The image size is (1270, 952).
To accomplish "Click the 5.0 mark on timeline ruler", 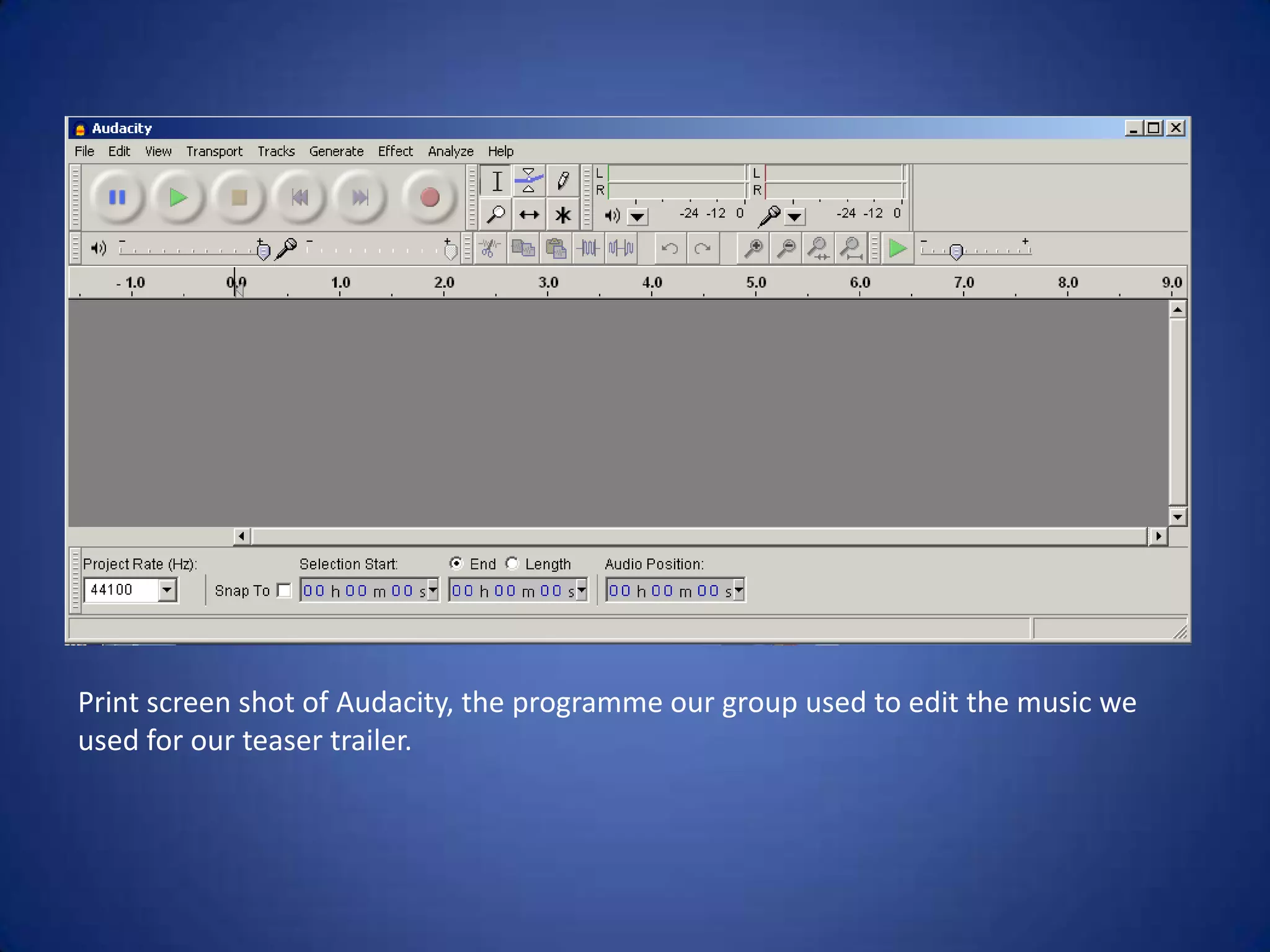I will [x=756, y=283].
